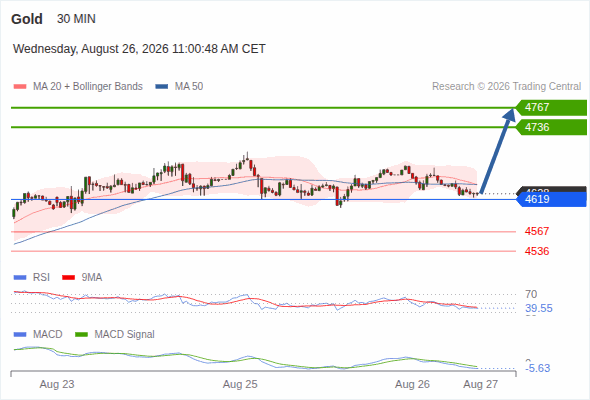The width and height of the screenshot is (590, 400).
Task: Click the blue MA 50 legend swatch
Action: (x=162, y=87)
